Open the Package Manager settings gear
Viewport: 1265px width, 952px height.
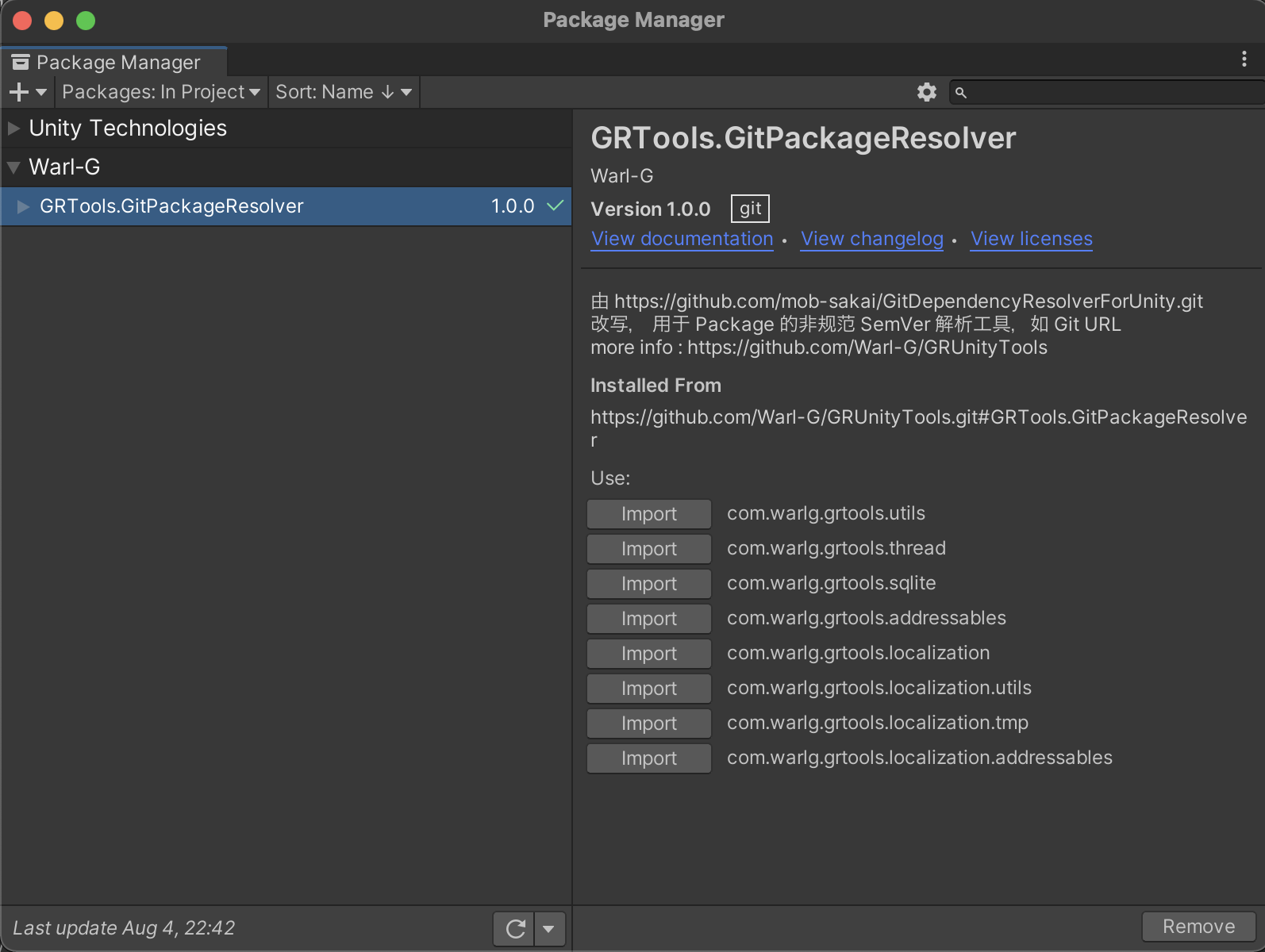coord(927,92)
